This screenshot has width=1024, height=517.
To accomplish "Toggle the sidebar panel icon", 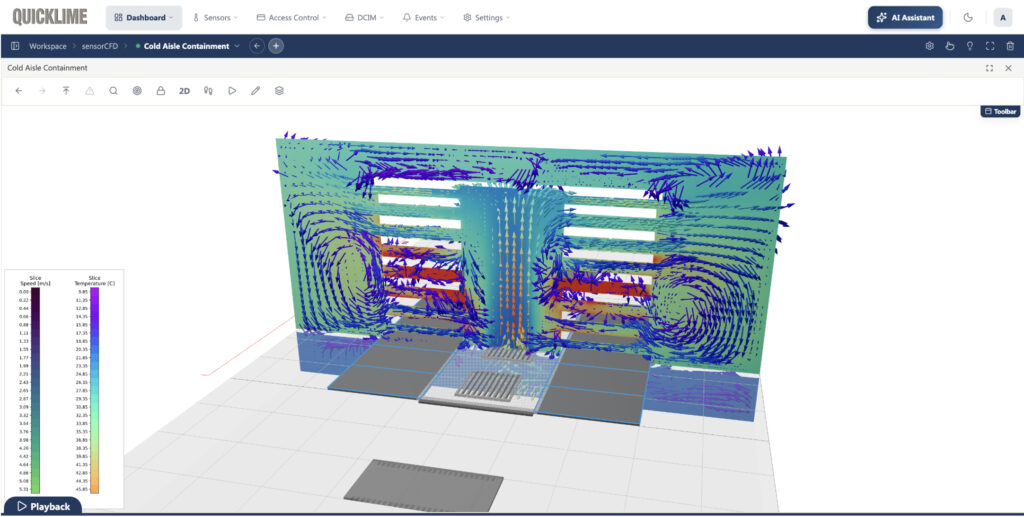I will point(15,46).
